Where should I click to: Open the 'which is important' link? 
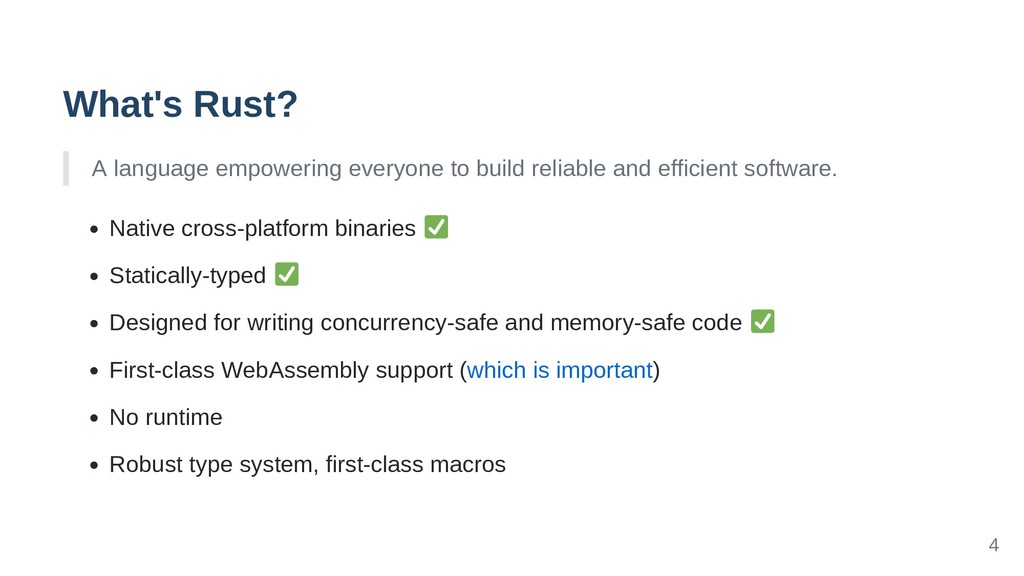tap(560, 370)
